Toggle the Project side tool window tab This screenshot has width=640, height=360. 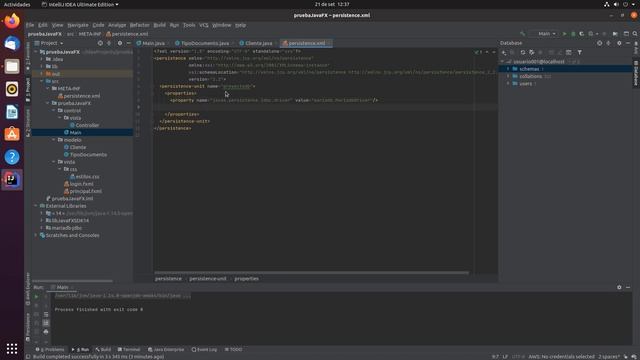(28, 90)
